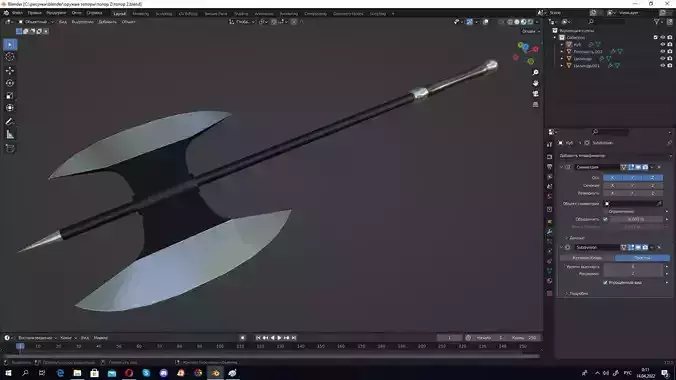Viewport: 676px width, 380px height.
Task: Open the Добавить menu in viewport header
Action: click(x=107, y=22)
